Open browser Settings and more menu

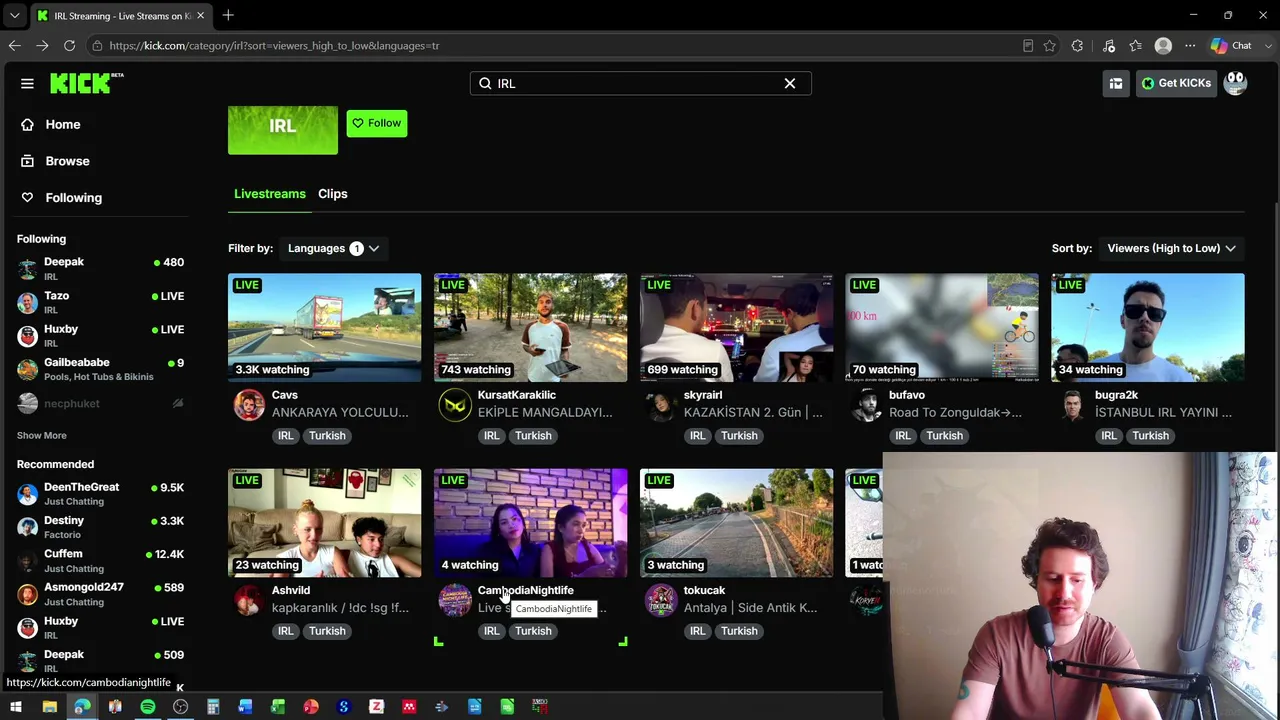(1190, 46)
